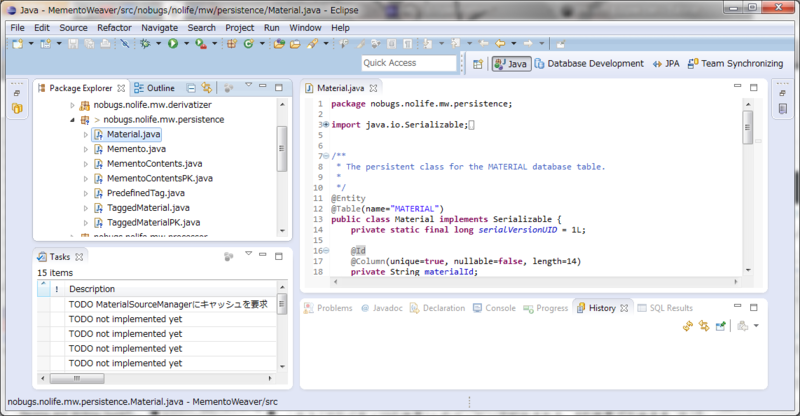Open Package Explorer view menu triangle
Viewport: 800px width, 416px height.
pos(248,85)
